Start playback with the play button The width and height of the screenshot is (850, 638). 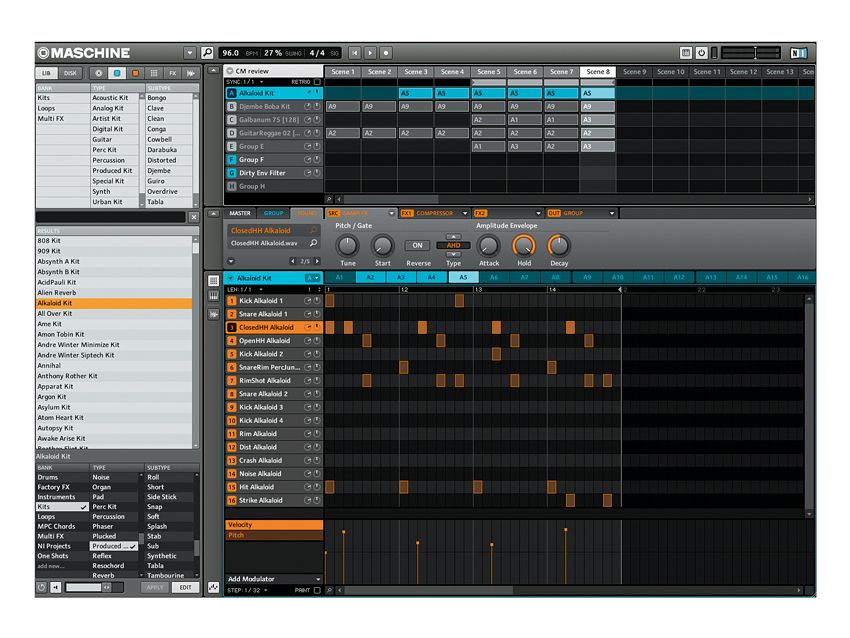click(x=370, y=53)
